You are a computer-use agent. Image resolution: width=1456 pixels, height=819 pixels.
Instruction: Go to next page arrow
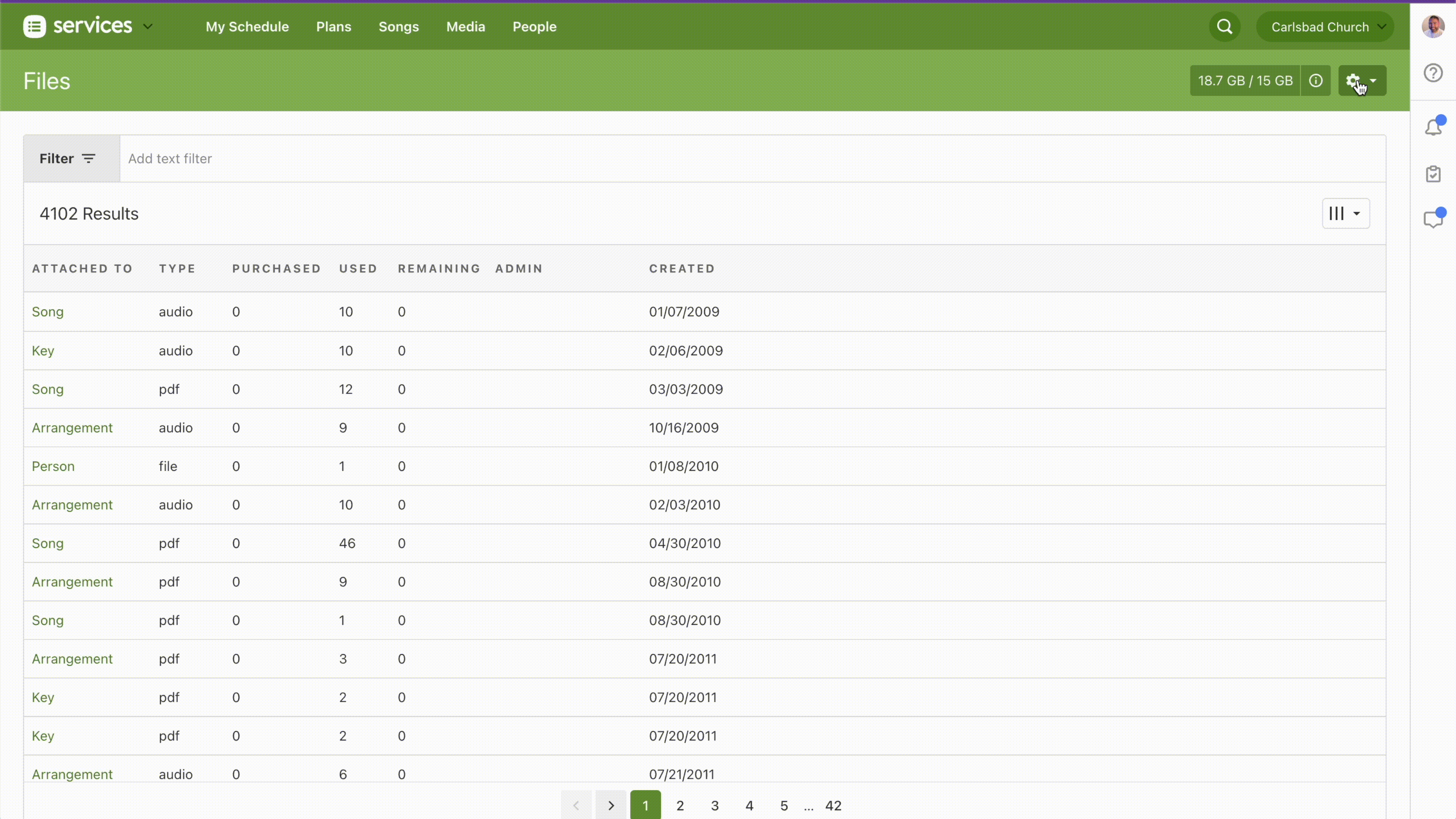coord(610,805)
